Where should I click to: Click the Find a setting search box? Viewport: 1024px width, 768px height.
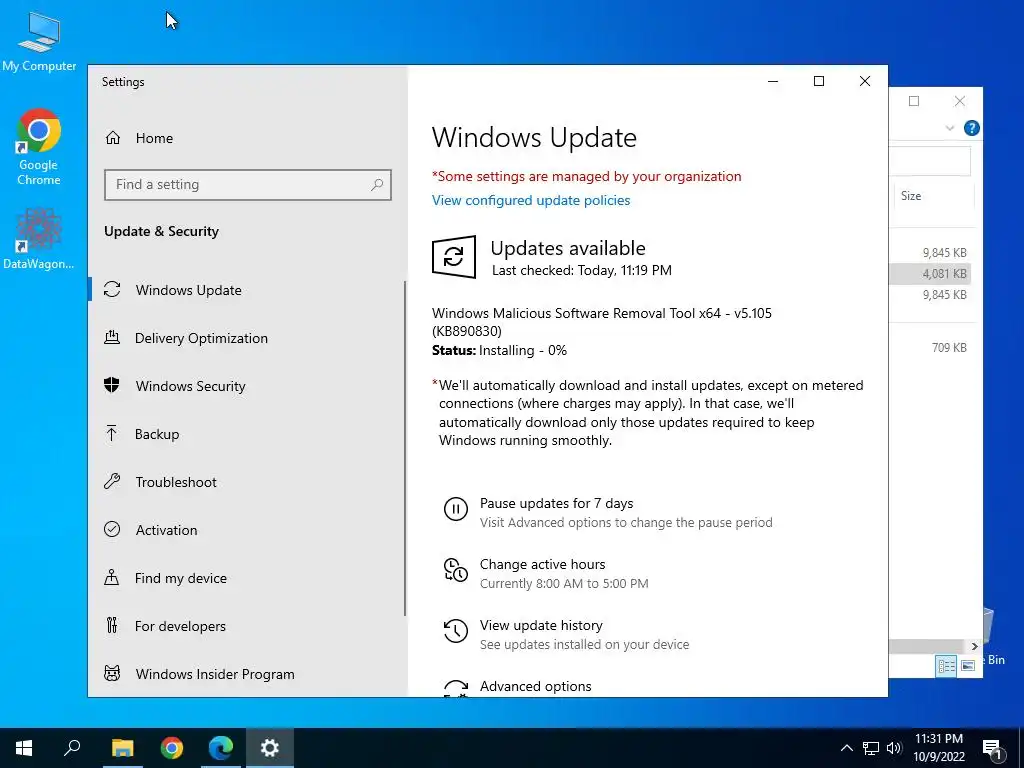coord(248,185)
